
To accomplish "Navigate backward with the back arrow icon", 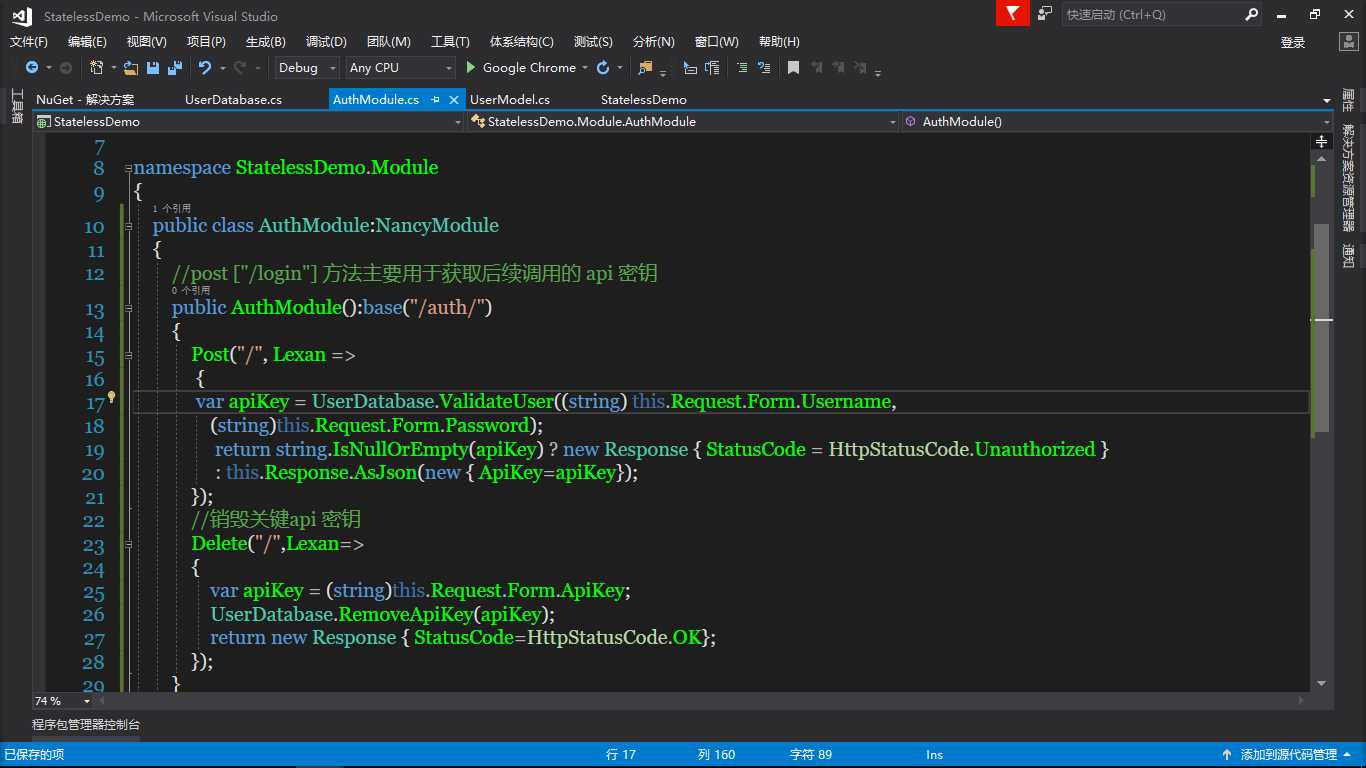I will 32,68.
